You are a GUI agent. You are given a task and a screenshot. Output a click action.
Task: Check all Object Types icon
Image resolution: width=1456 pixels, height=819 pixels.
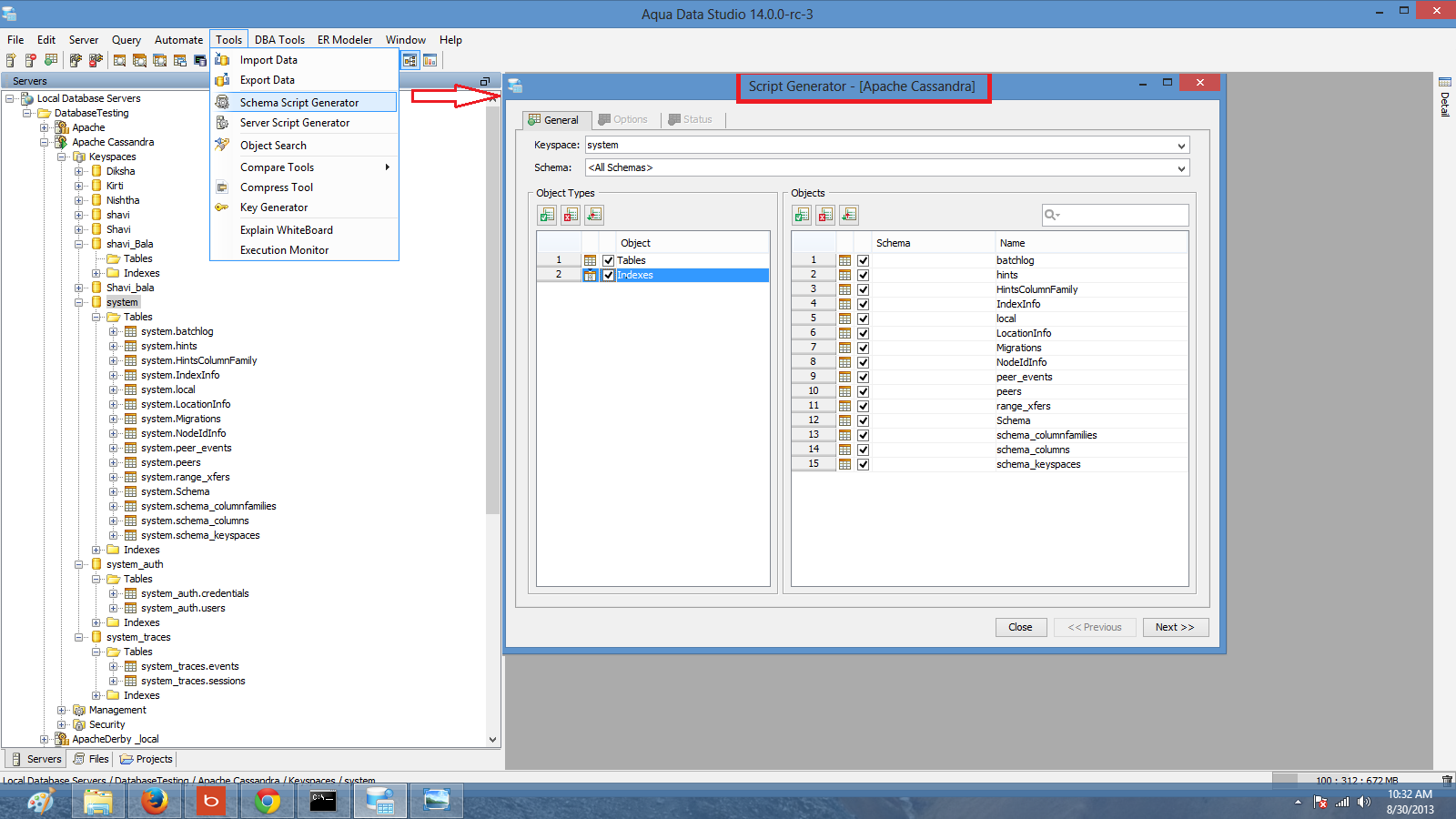tap(547, 215)
